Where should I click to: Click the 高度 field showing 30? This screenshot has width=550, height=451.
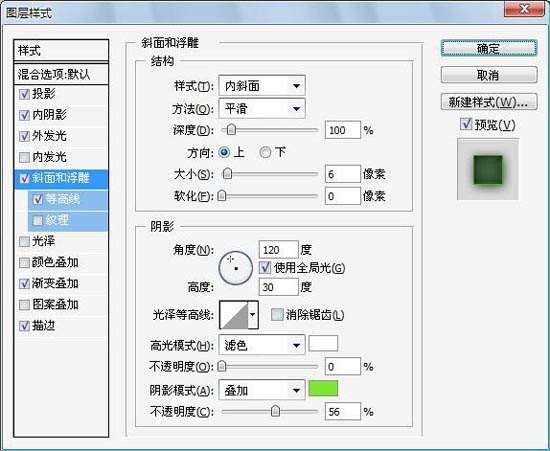[279, 287]
